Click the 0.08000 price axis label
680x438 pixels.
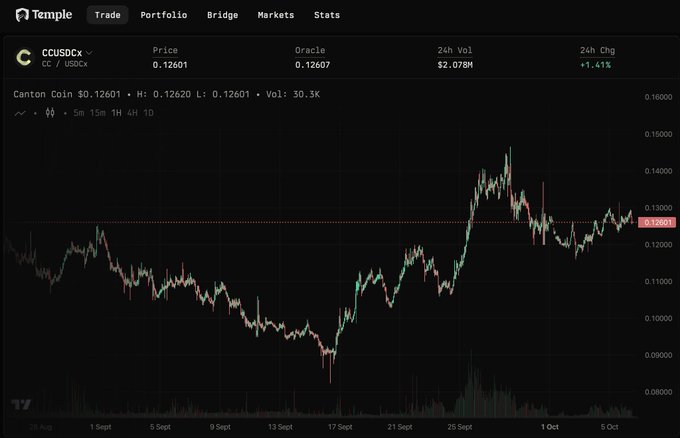pyautogui.click(x=658, y=392)
